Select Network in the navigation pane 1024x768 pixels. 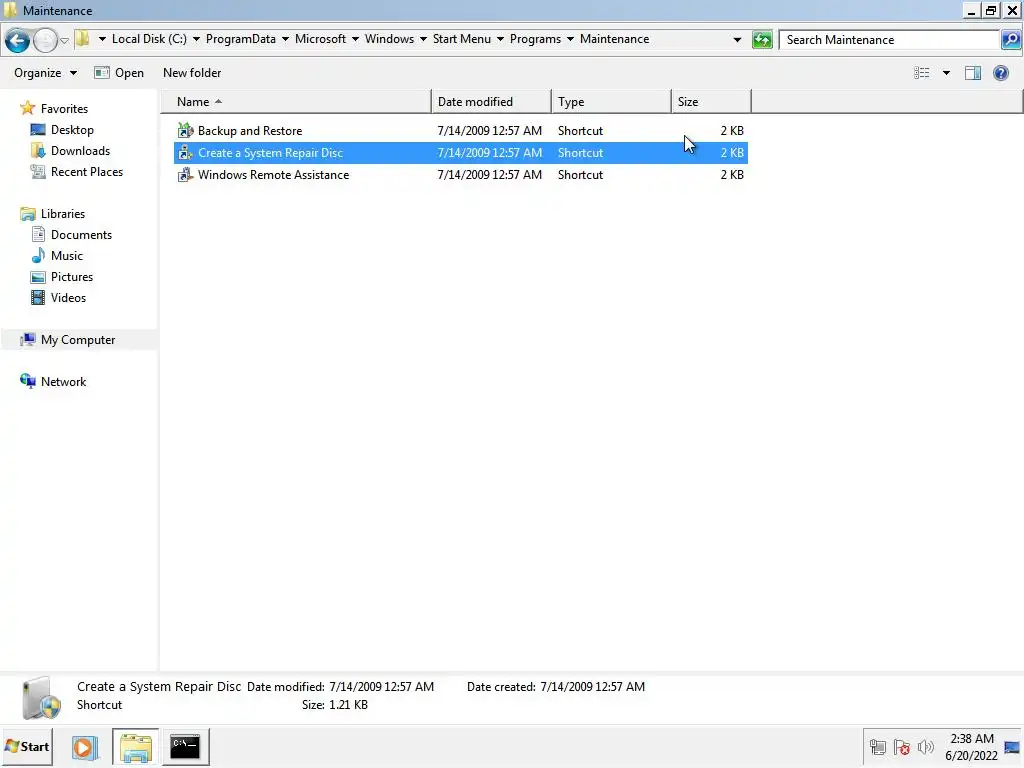(x=63, y=381)
